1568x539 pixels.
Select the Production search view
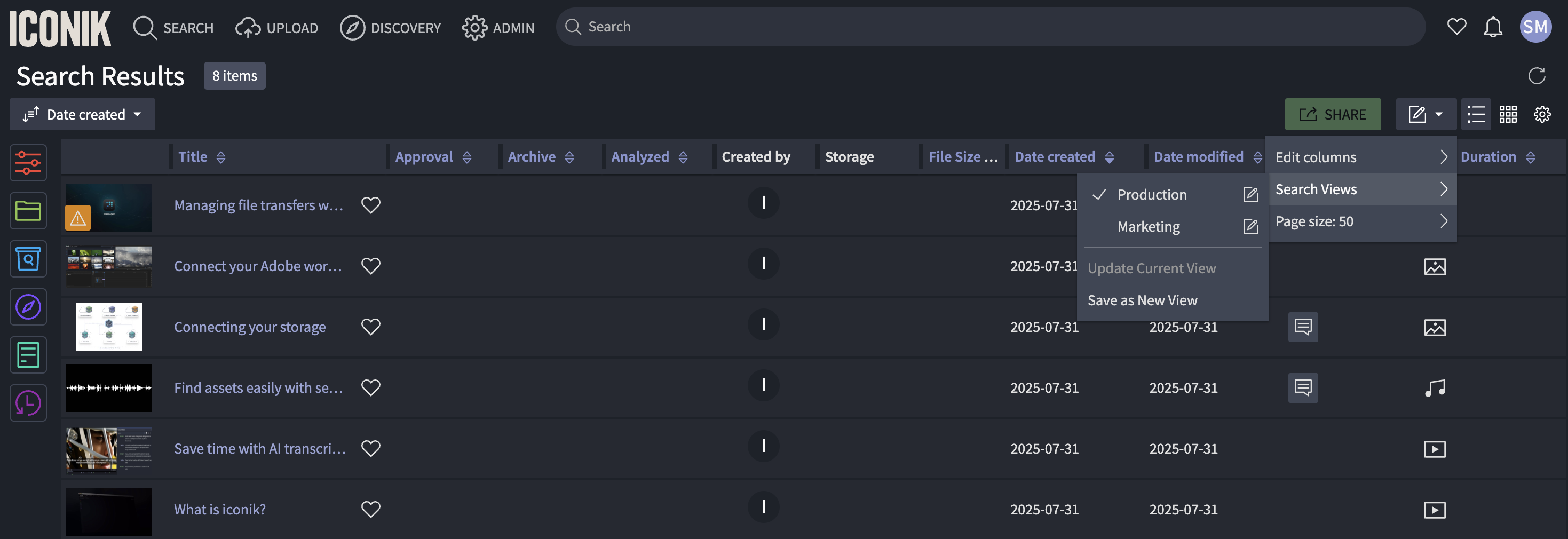1152,195
